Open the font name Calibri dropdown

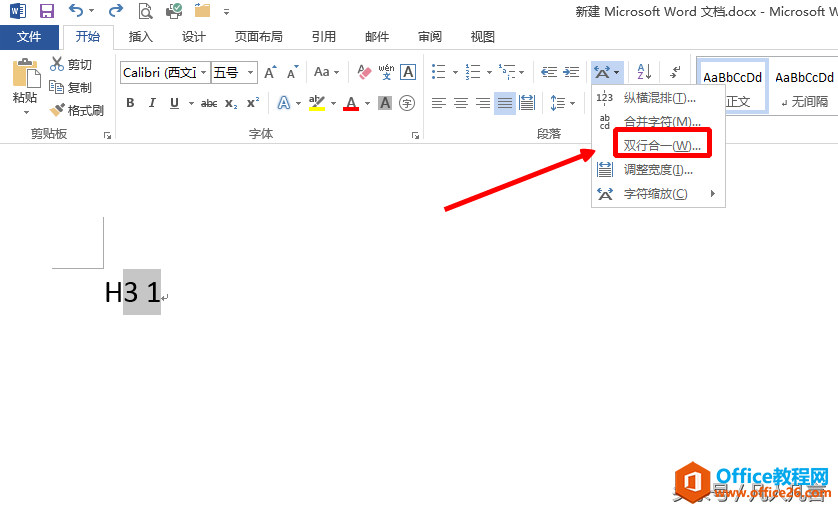tap(203, 72)
